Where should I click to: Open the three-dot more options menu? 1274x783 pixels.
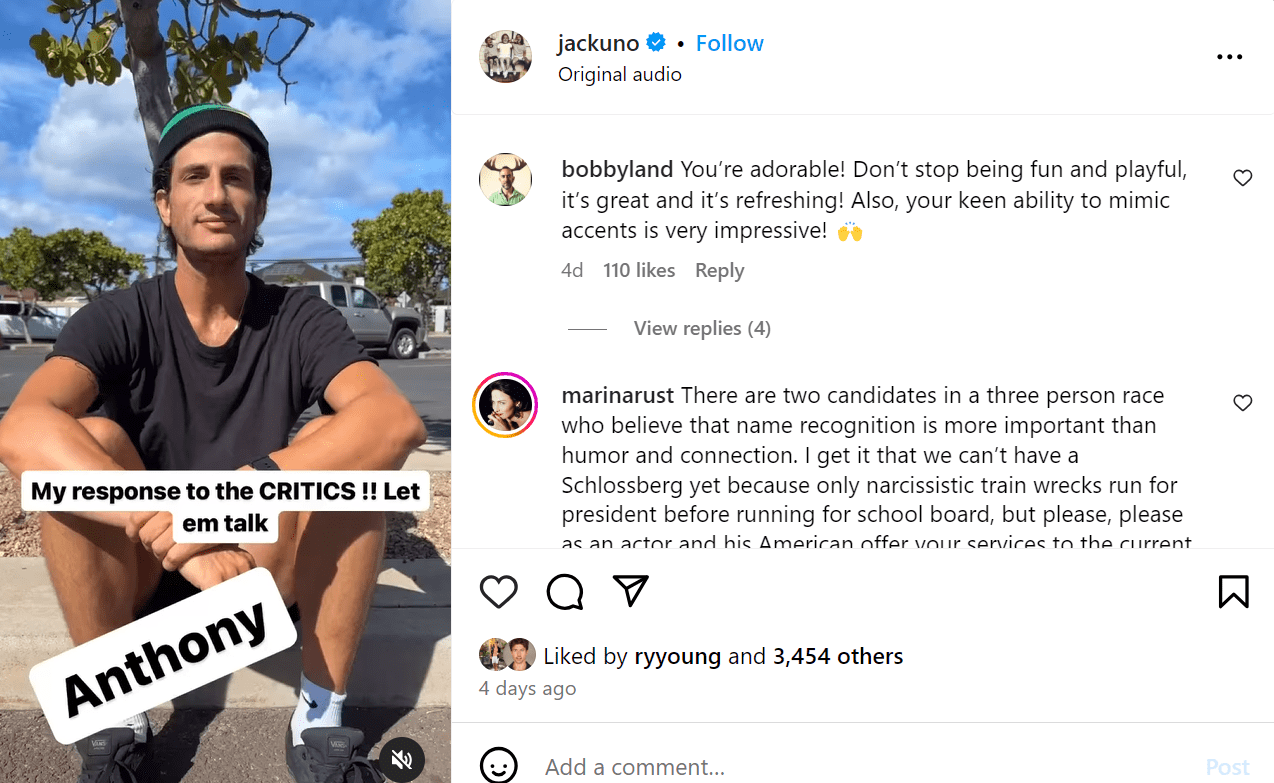[1229, 57]
